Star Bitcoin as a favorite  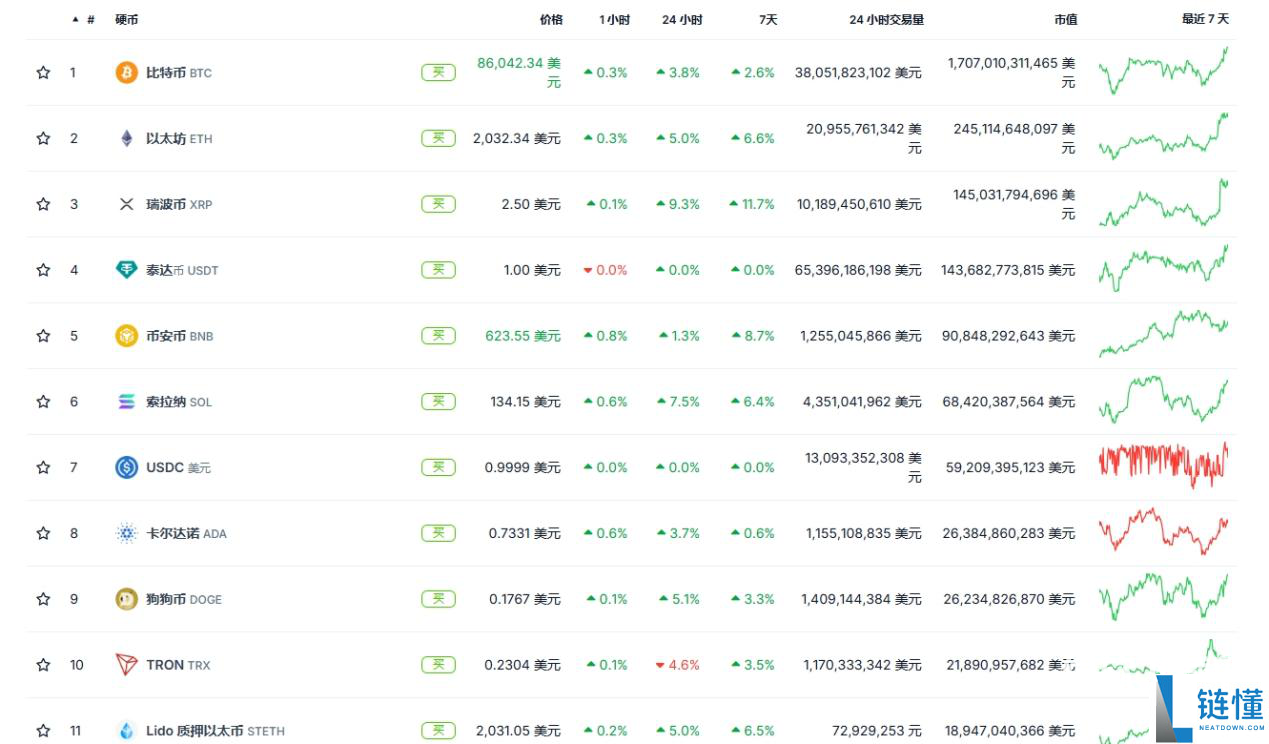tap(43, 72)
